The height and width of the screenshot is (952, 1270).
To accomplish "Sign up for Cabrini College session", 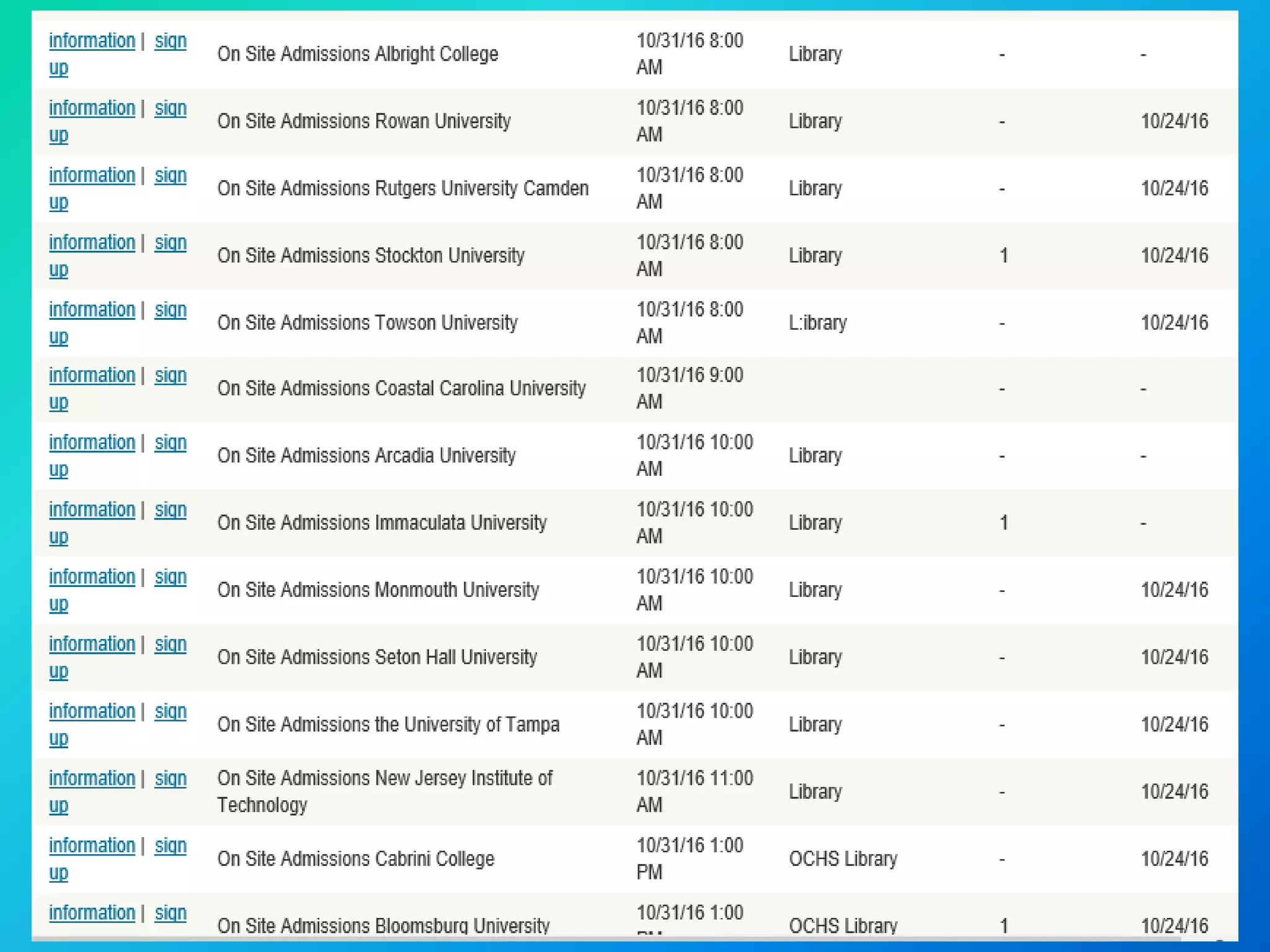I will click(x=170, y=846).
